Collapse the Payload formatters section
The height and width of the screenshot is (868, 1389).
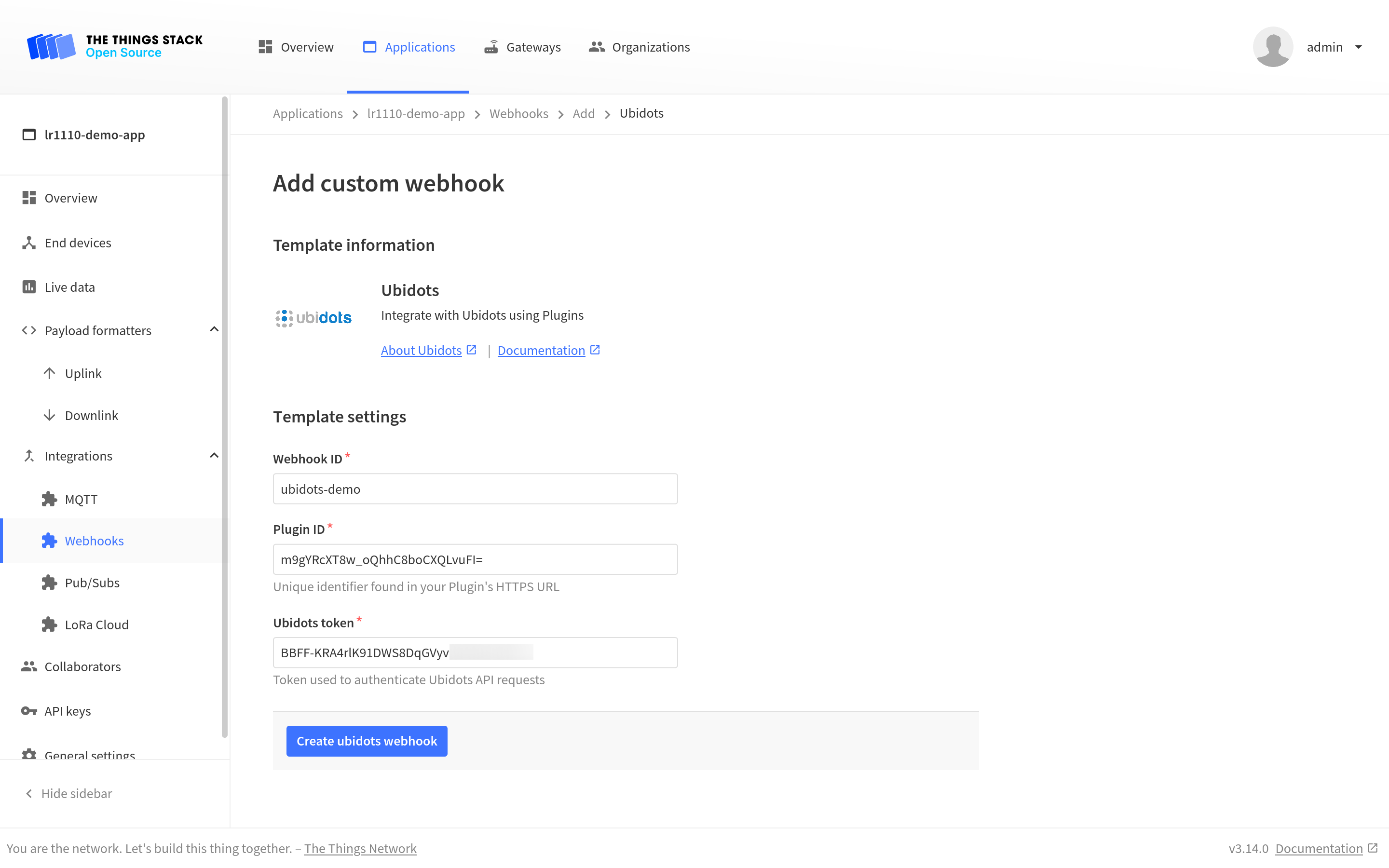(x=214, y=329)
